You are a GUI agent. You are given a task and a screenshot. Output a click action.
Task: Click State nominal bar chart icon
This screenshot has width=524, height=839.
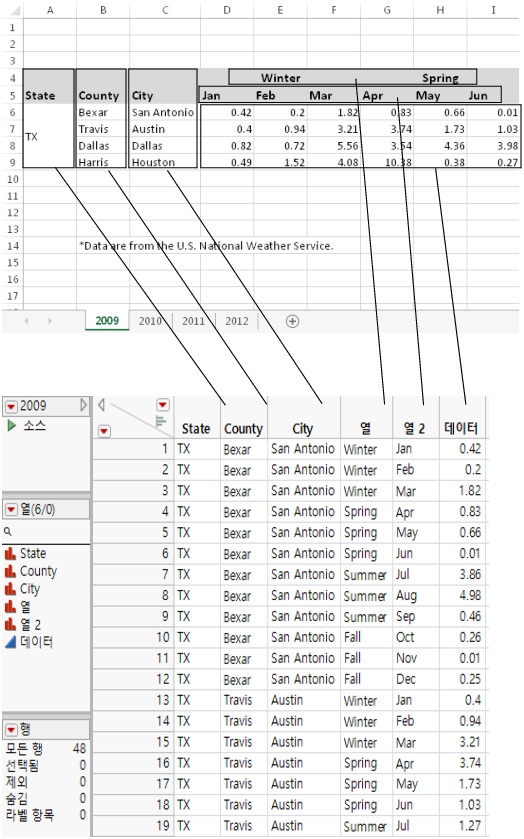10,553
